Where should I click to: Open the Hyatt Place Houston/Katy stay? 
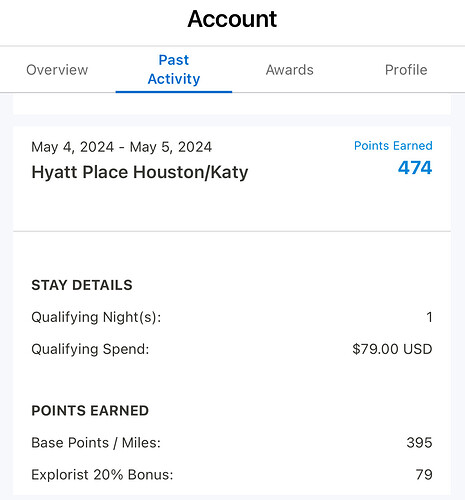(140, 172)
